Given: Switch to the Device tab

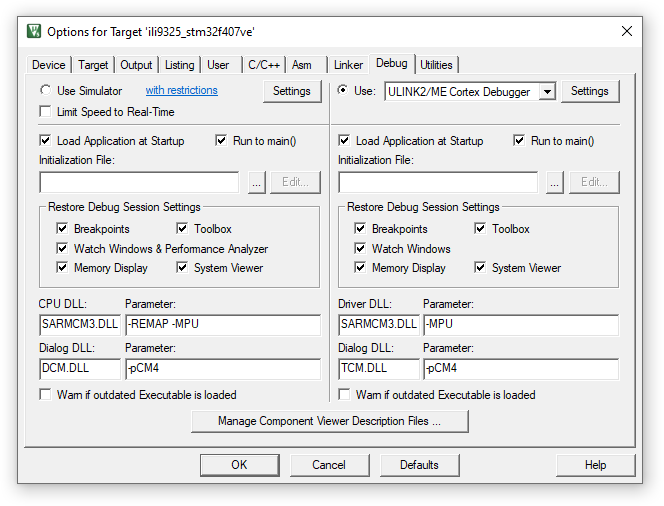Looking at the screenshot, I should tap(49, 65).
